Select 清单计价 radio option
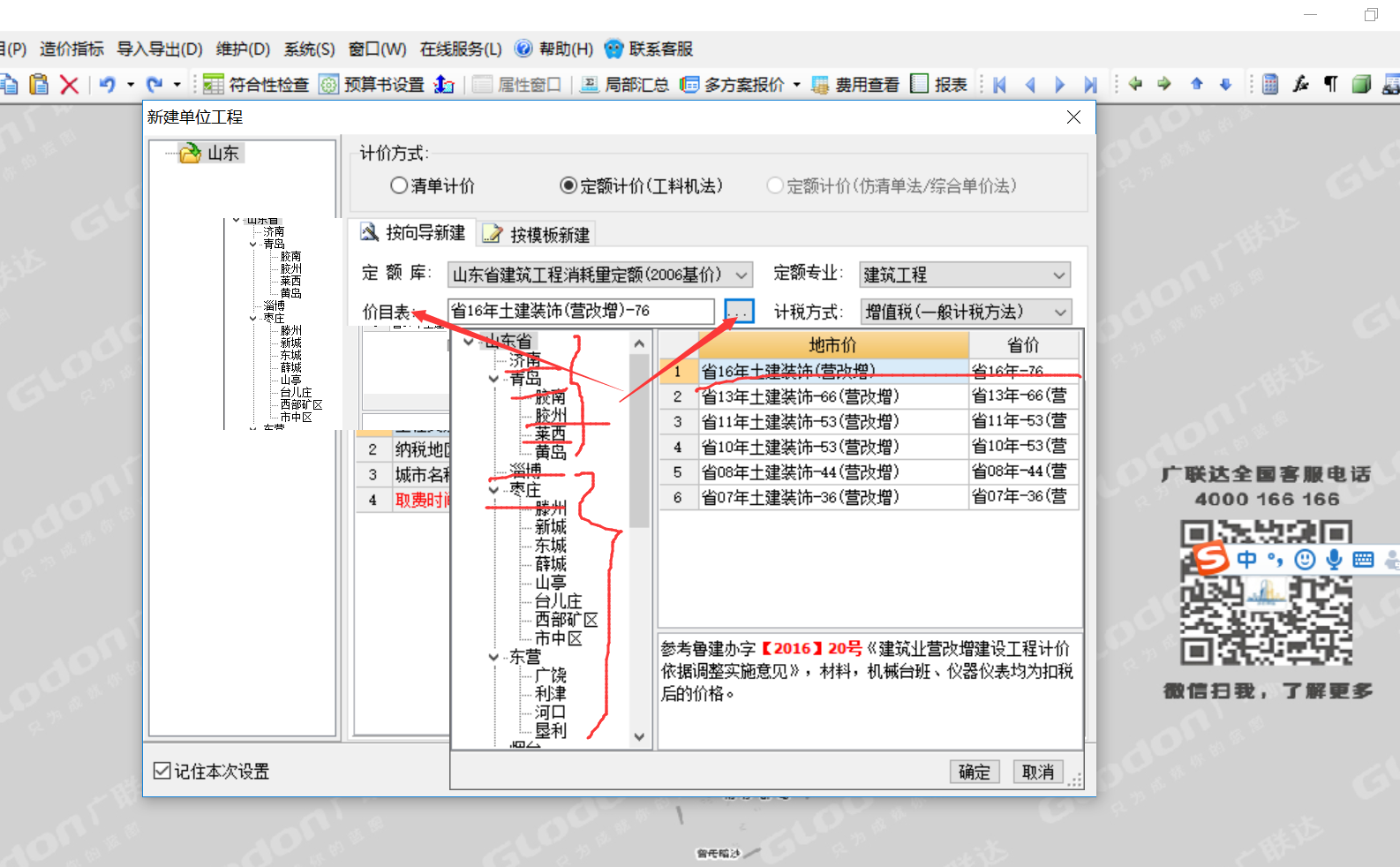The height and width of the screenshot is (867, 1400). click(x=399, y=185)
